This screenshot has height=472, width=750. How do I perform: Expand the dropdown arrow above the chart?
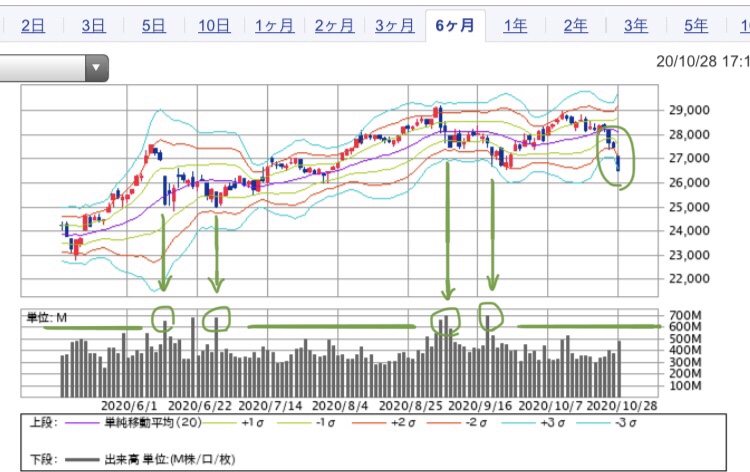pyautogui.click(x=96, y=69)
